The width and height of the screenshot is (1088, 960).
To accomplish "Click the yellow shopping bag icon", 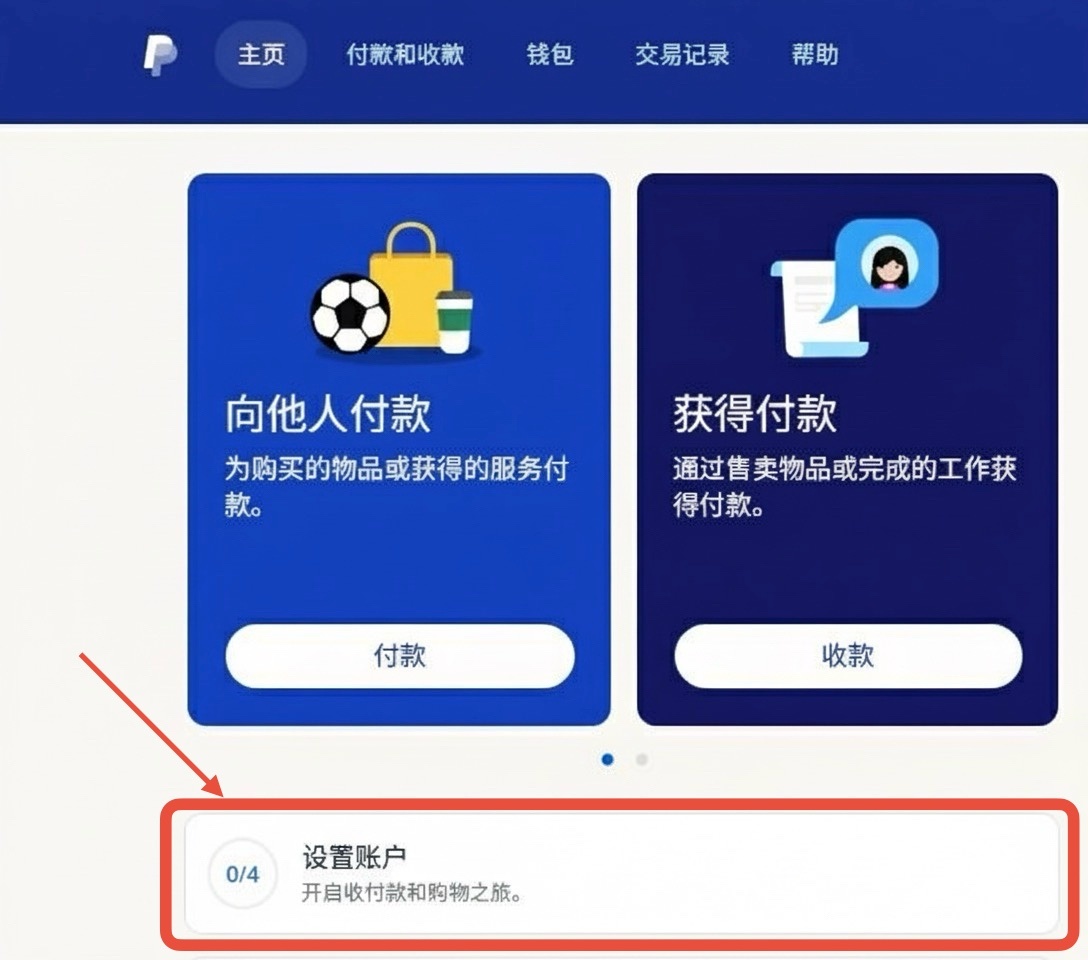I will tap(411, 284).
